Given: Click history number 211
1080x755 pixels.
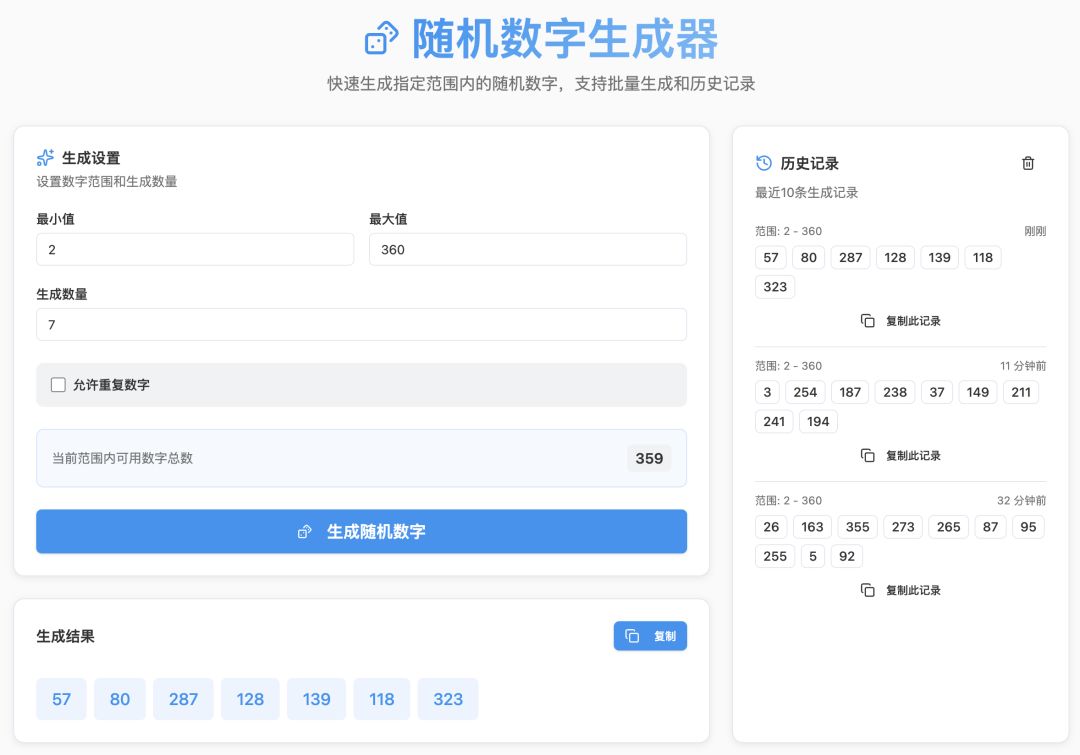Looking at the screenshot, I should point(1021,392).
